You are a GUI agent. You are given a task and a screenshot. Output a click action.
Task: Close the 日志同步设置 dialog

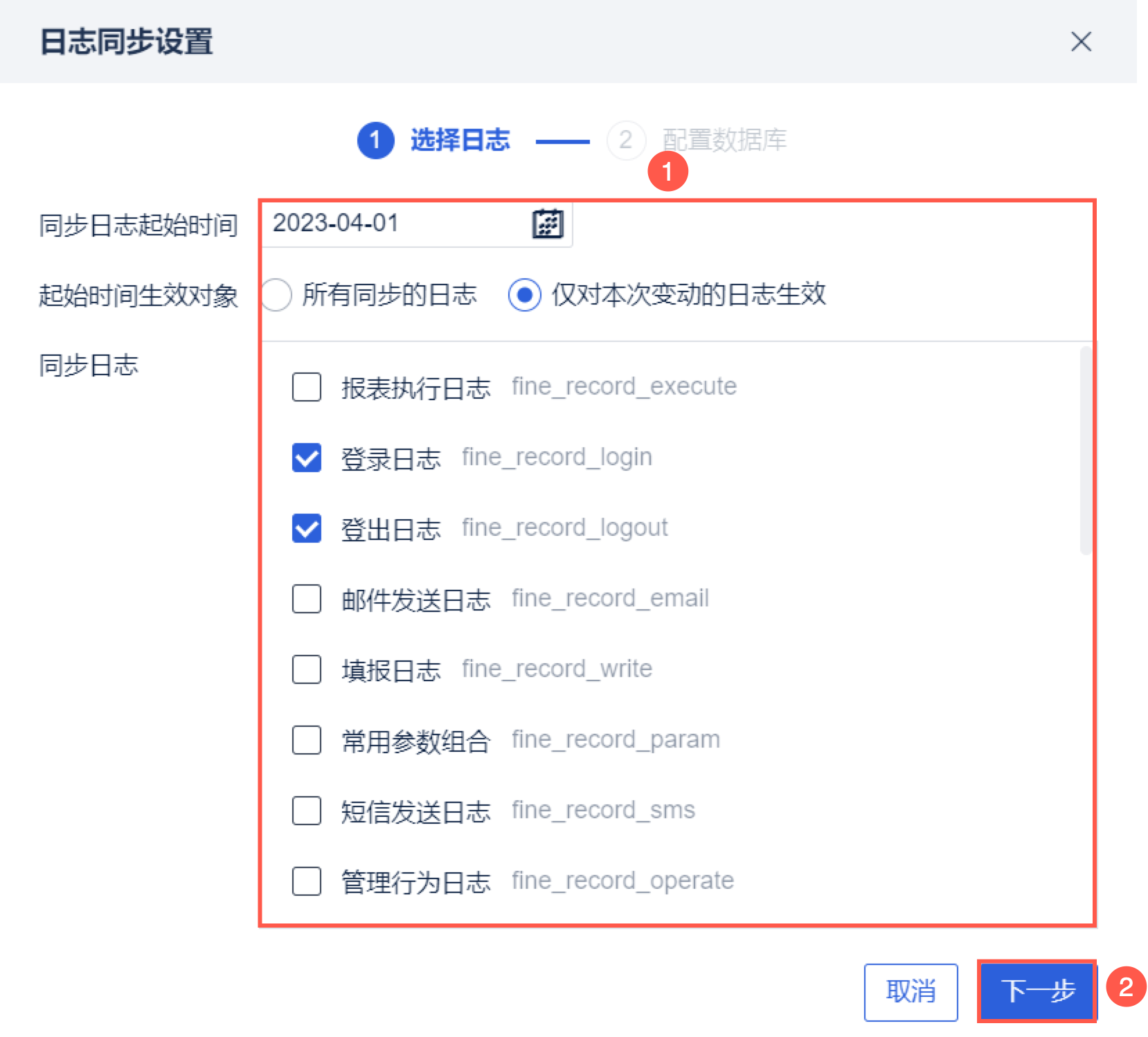[1081, 42]
